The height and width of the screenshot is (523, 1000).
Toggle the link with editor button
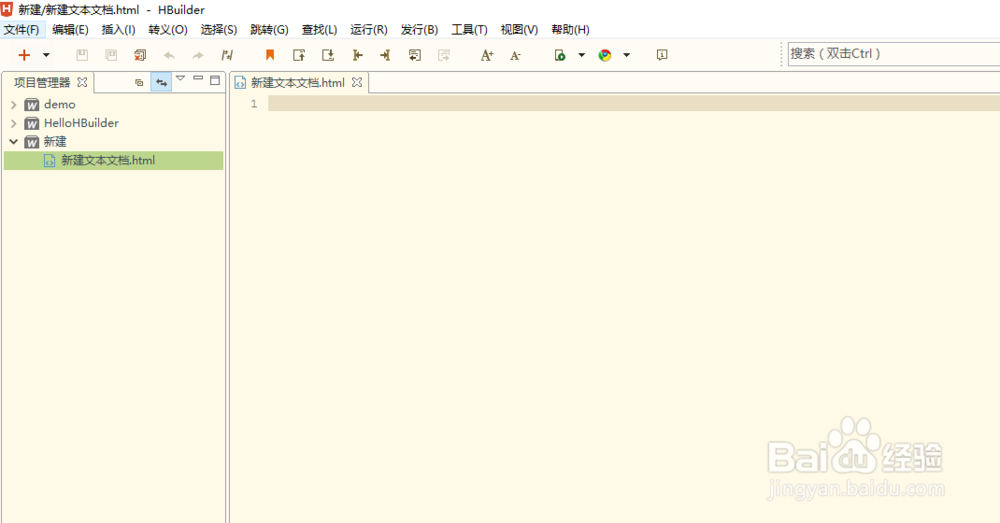pos(161,82)
